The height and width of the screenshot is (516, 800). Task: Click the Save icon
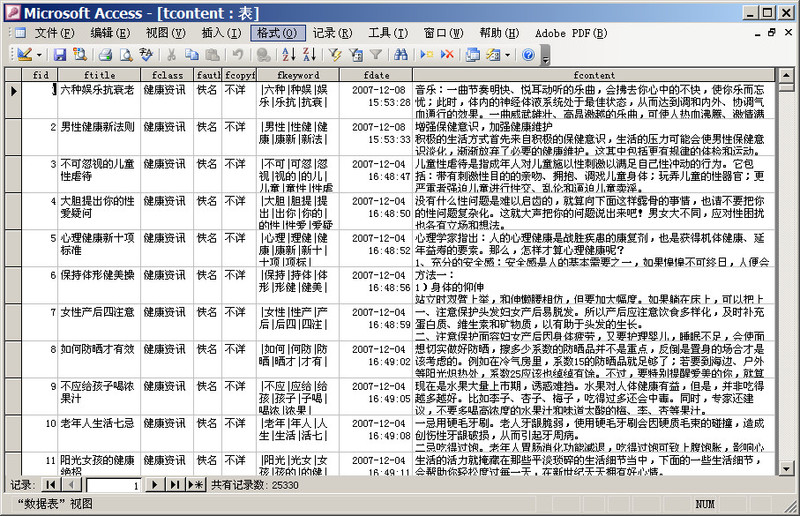60,54
